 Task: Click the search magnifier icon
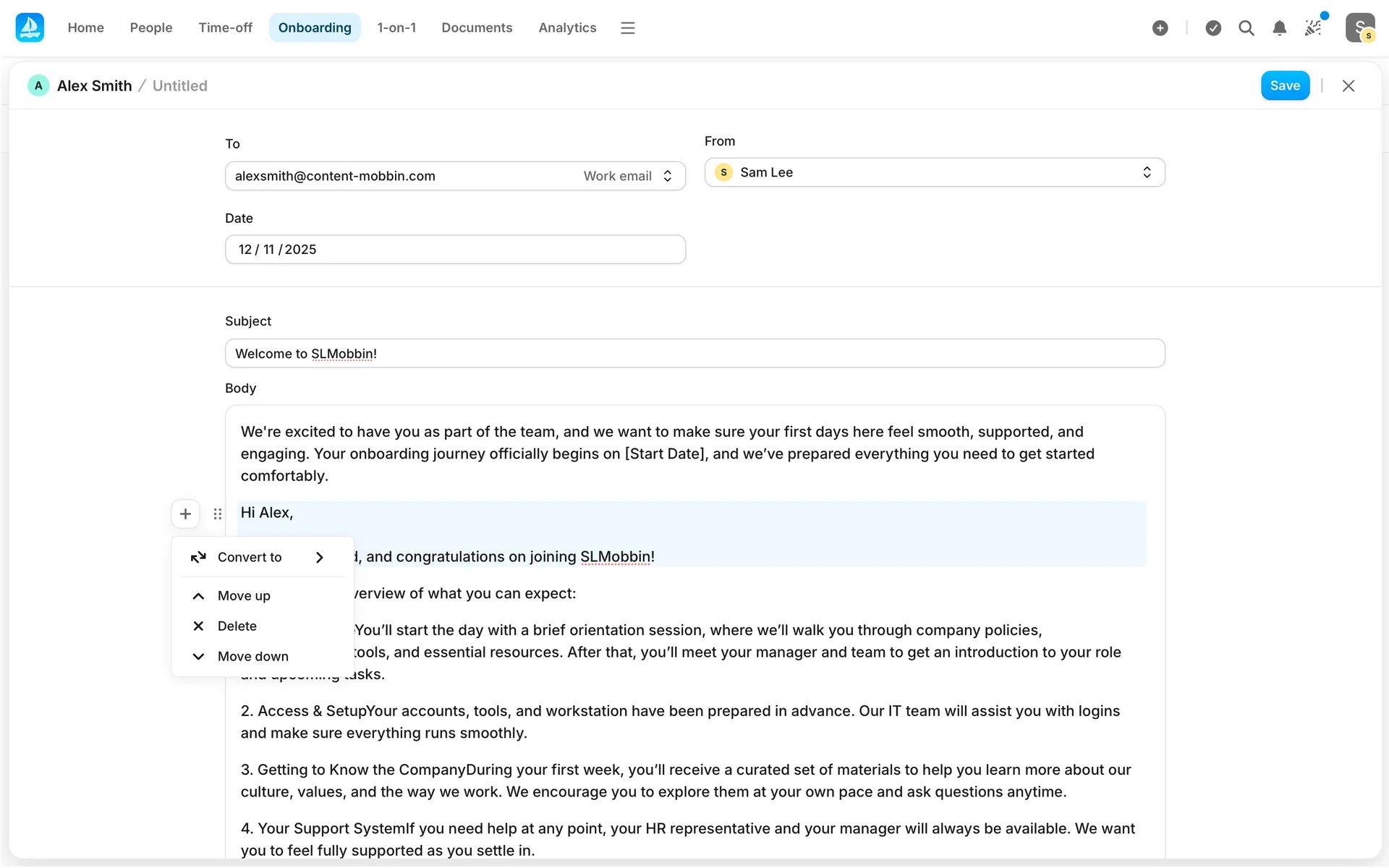(x=1246, y=27)
